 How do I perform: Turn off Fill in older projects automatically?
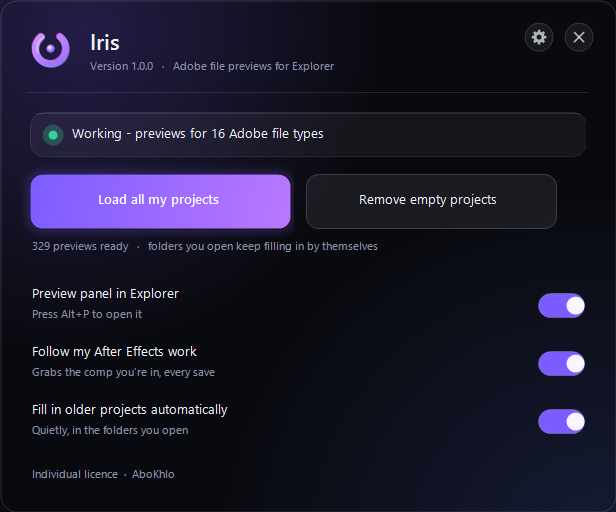pos(561,422)
